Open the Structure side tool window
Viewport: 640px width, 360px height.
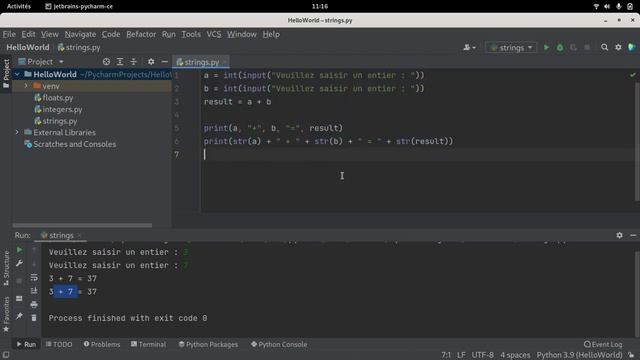click(6, 268)
